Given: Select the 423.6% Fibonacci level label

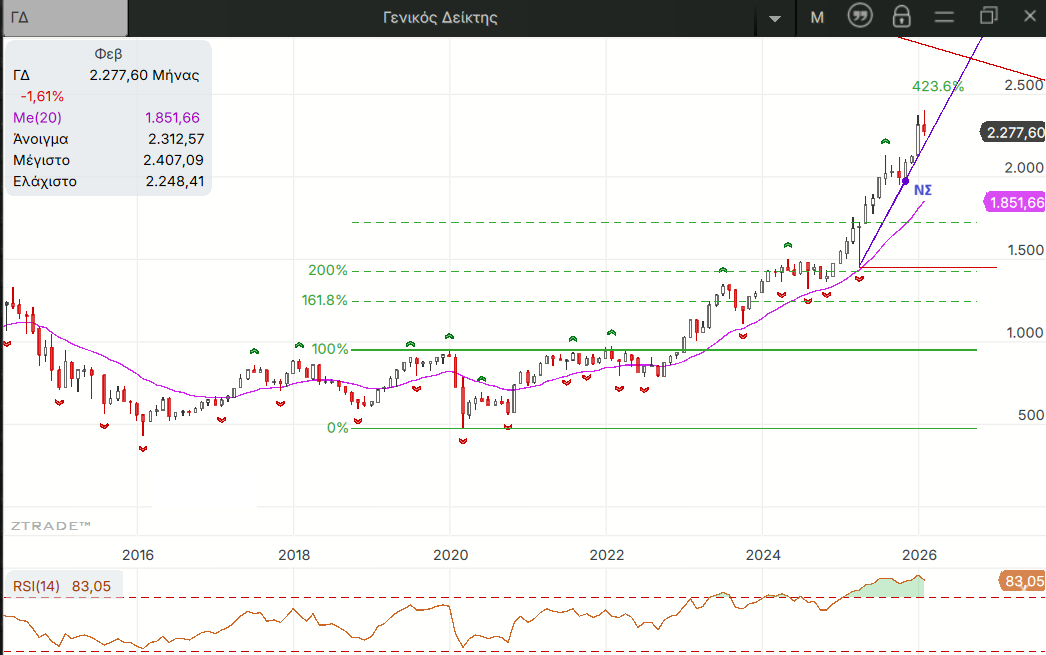Looking at the screenshot, I should [x=937, y=86].
